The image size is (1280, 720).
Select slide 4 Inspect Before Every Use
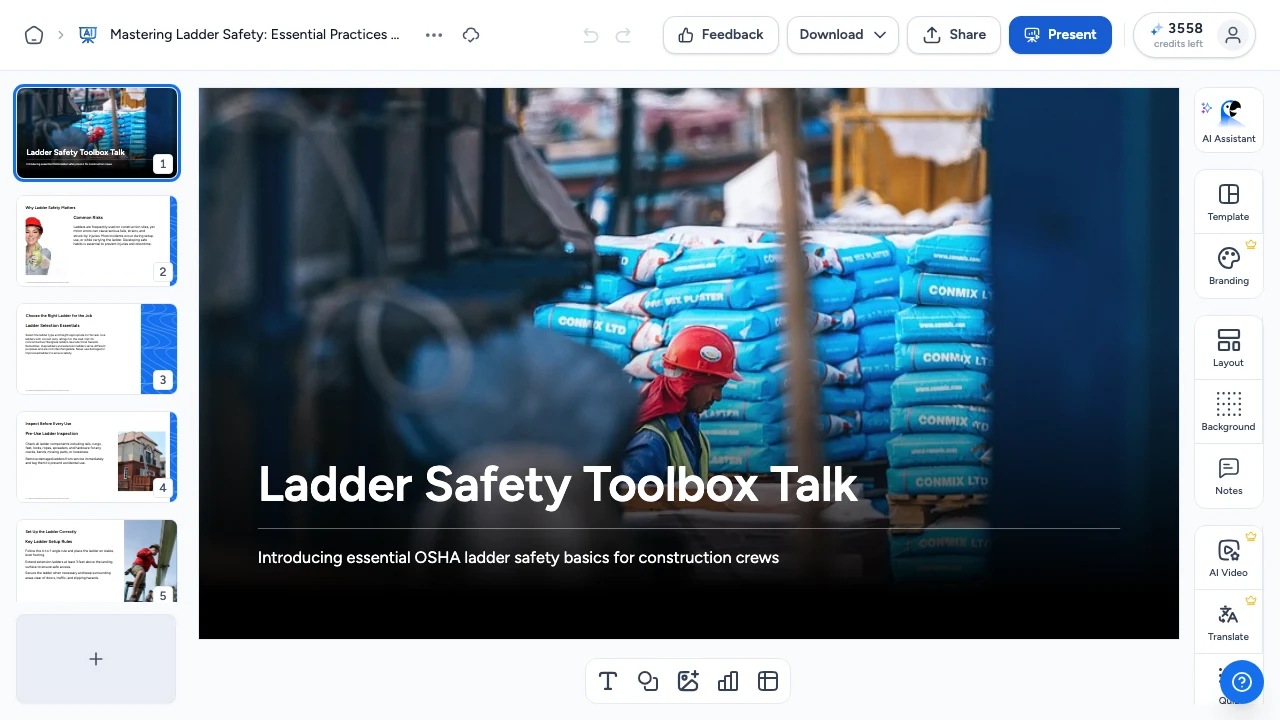(97, 457)
